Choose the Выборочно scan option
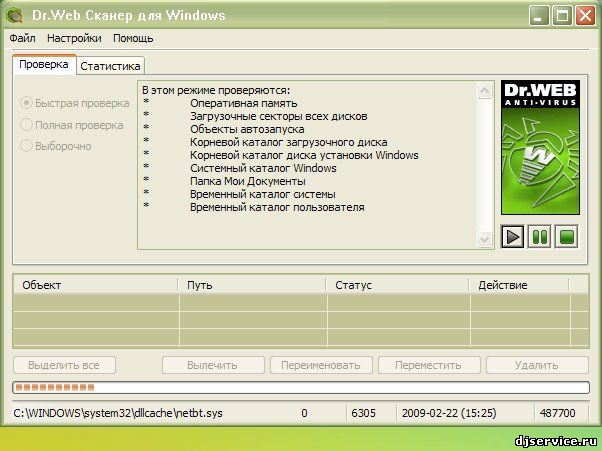This screenshot has height=451, width=602. pos(27,146)
